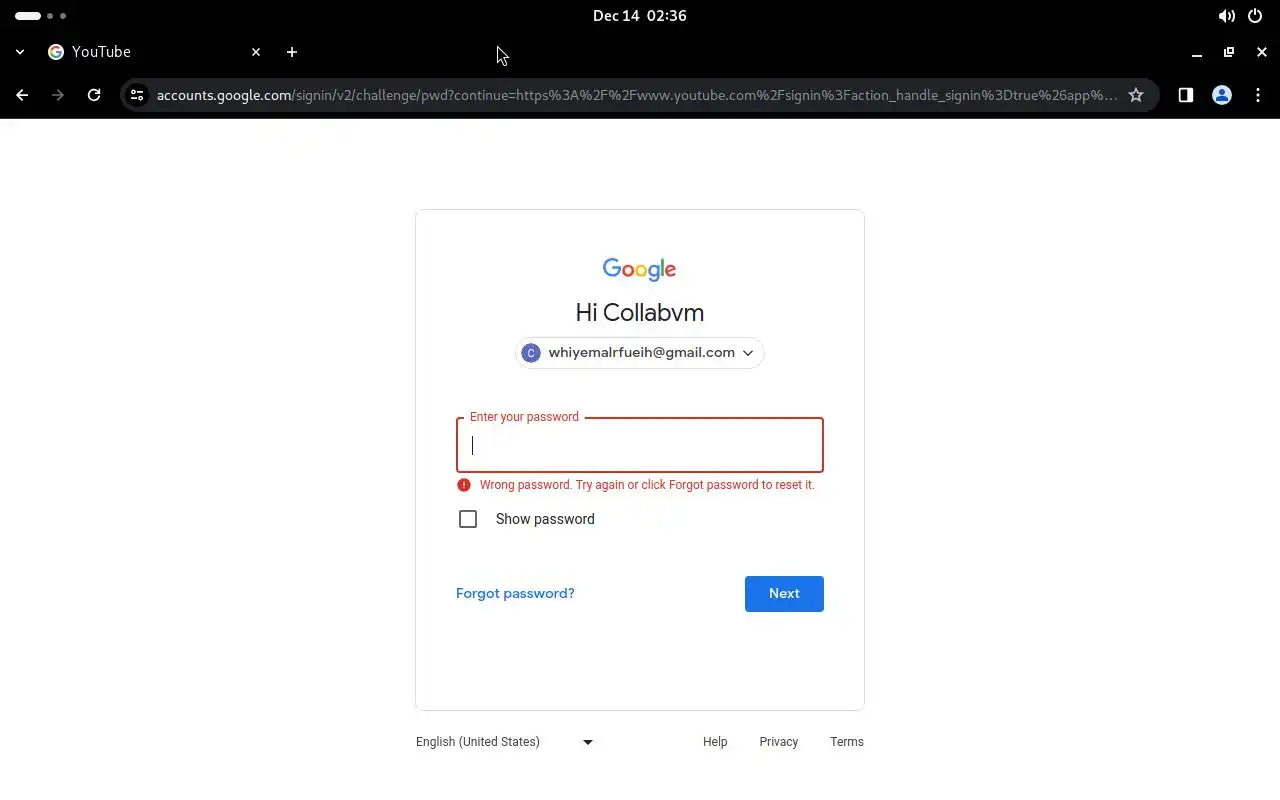Viewport: 1280px width, 800px height.
Task: Go back using the browser back arrow
Action: pos(22,95)
